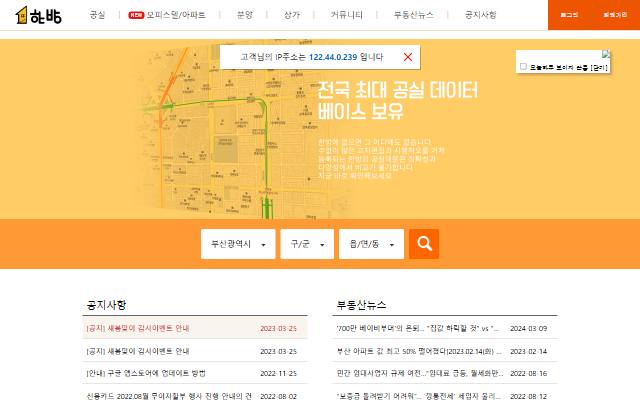Open the 민간 임대사업자 규제 news article
The height and width of the screenshot is (400, 640).
pyautogui.click(x=420, y=373)
